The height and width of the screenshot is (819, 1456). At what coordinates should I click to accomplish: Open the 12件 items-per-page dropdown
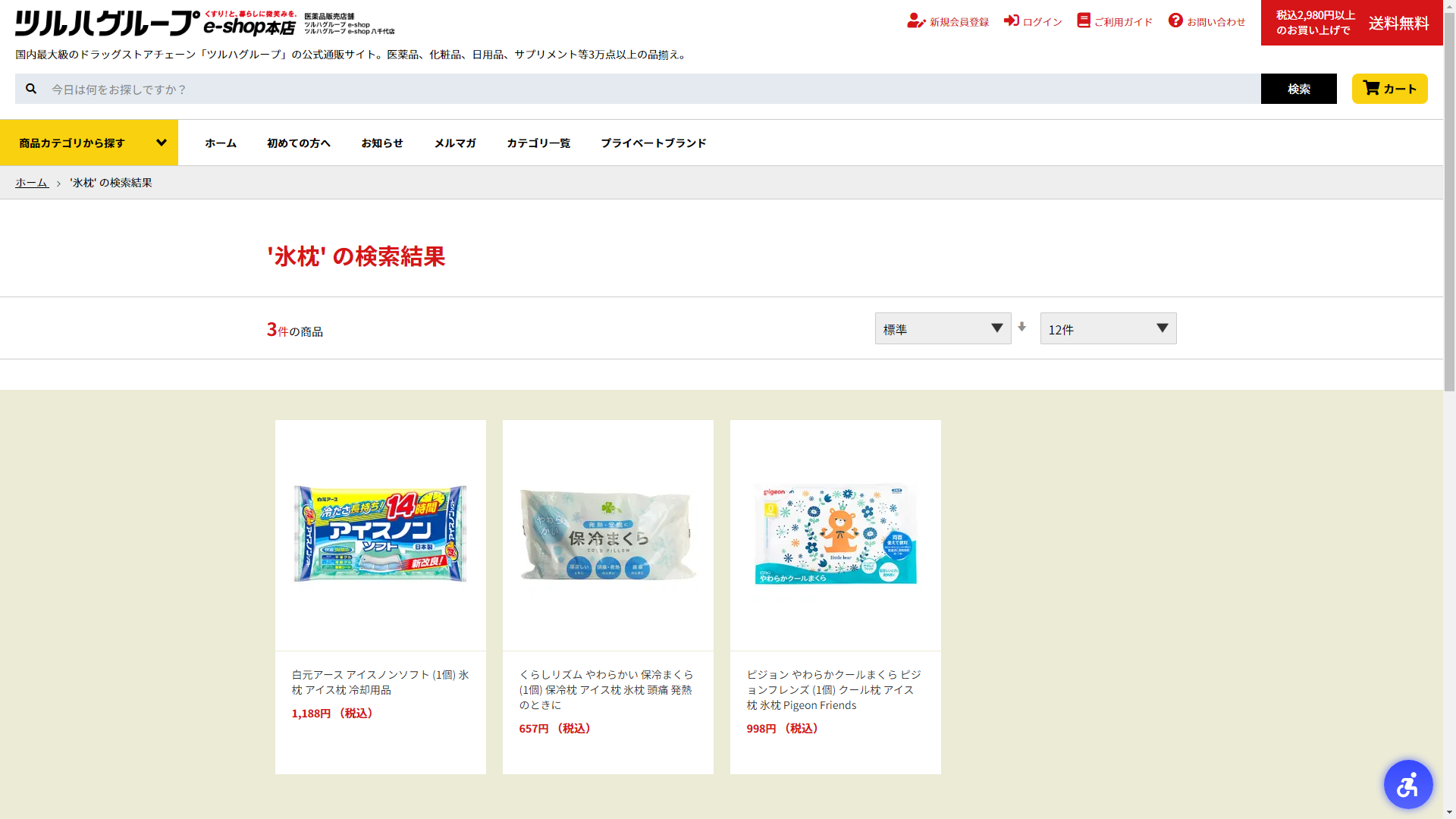[x=1108, y=328]
